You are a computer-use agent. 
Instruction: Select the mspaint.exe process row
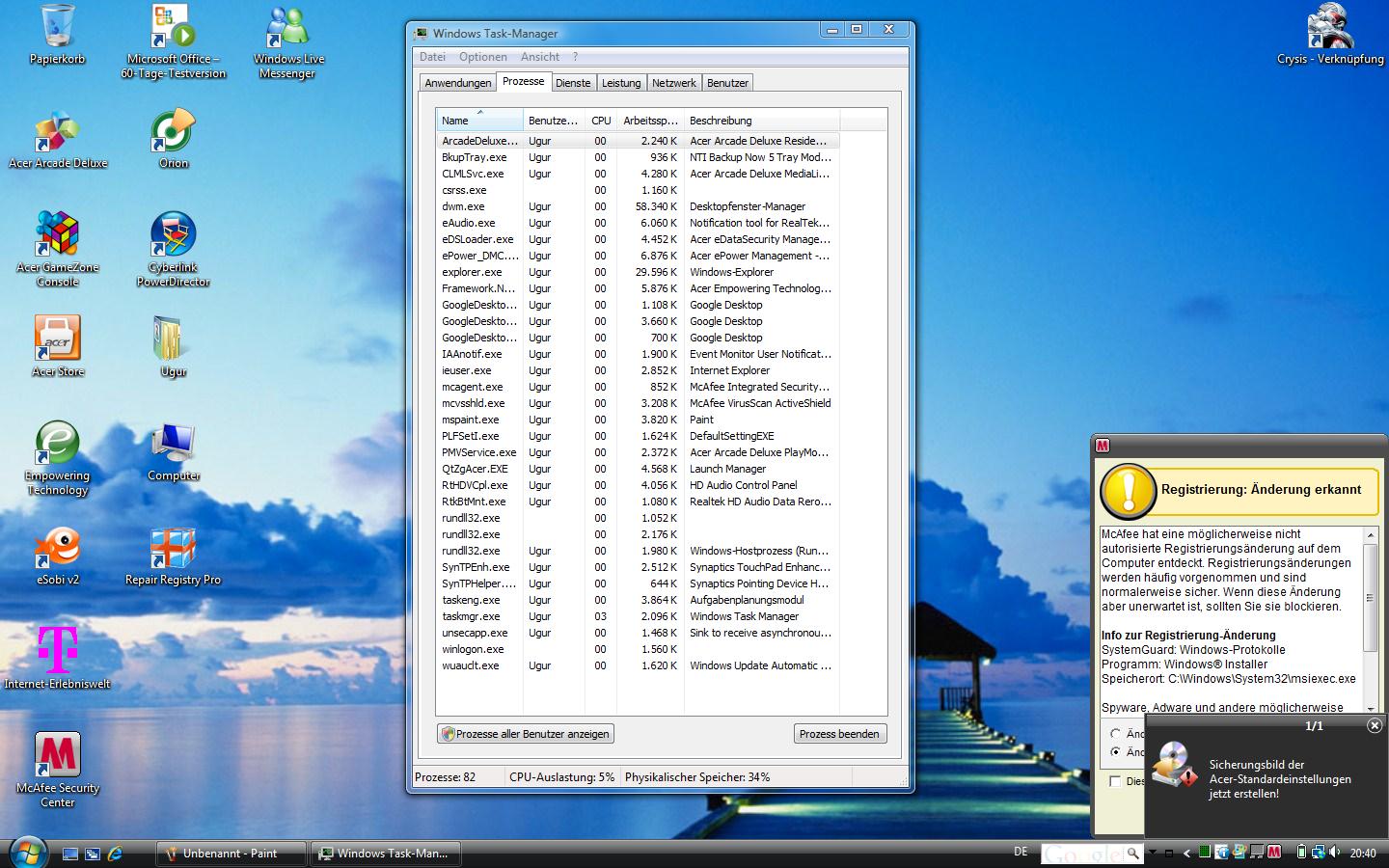[x=638, y=420]
